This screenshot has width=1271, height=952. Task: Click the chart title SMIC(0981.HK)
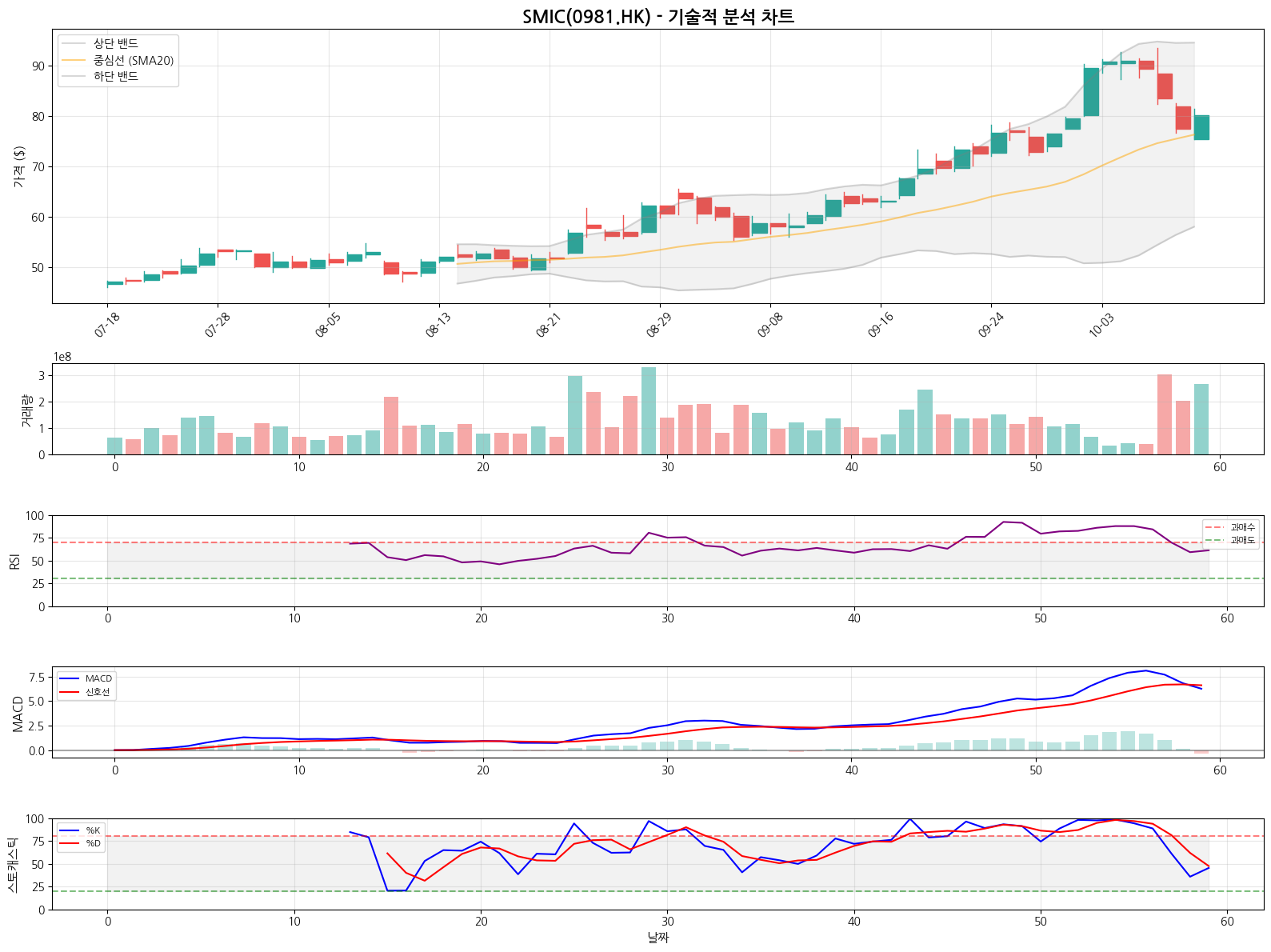pos(657,17)
